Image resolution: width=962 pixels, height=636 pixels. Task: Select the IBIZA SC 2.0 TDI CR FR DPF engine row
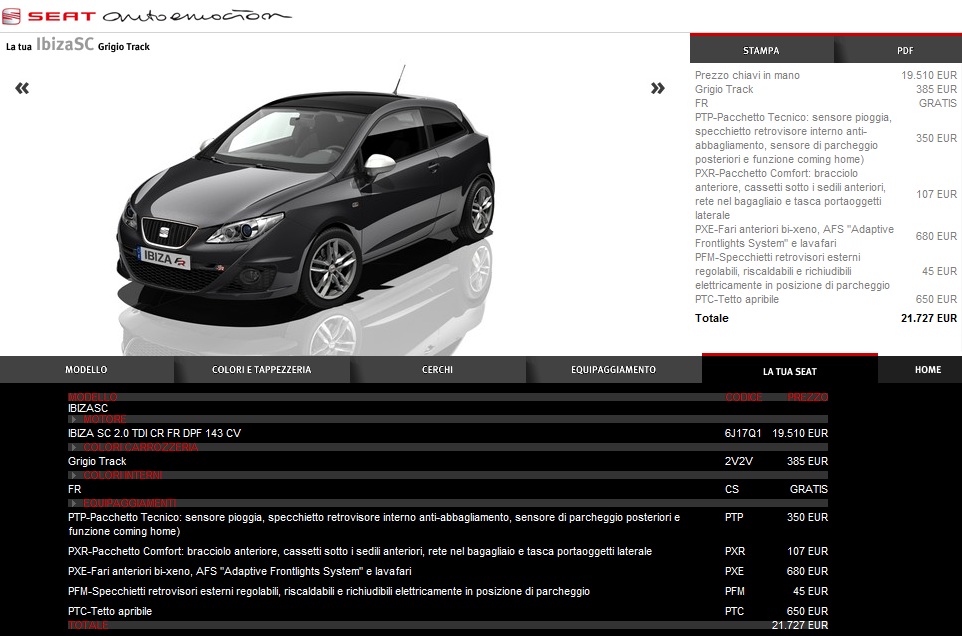pos(448,433)
